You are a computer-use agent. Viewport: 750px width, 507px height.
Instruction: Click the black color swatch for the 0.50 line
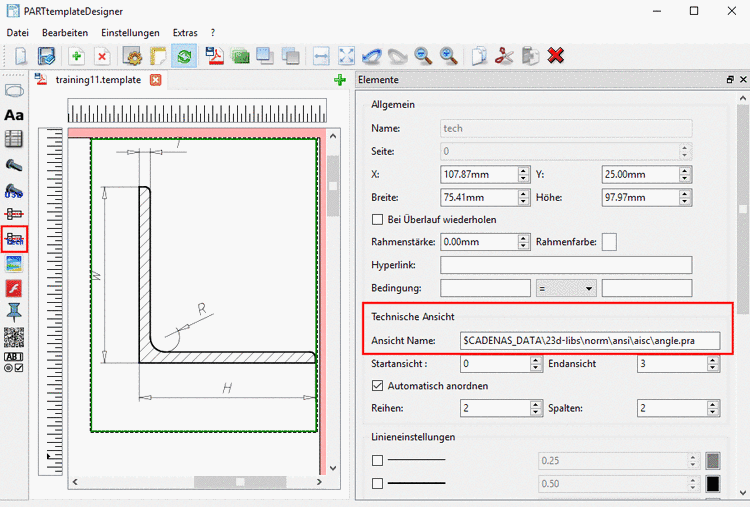[x=713, y=484]
